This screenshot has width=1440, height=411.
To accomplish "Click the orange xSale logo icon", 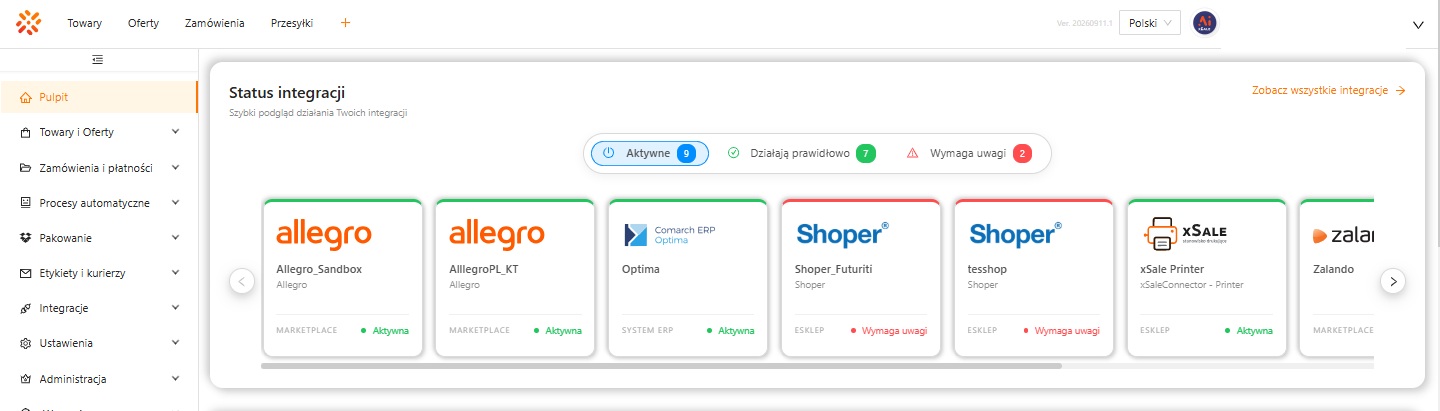I will 30,22.
